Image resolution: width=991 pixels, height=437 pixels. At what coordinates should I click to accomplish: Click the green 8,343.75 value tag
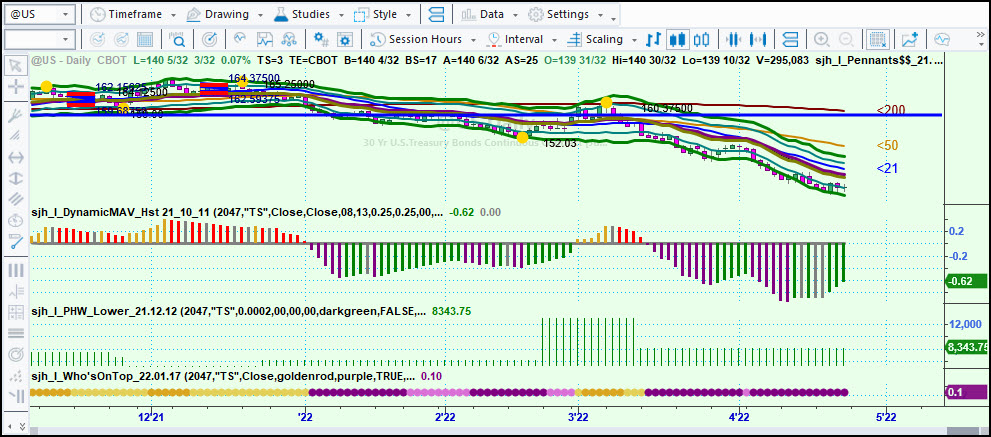pos(966,347)
